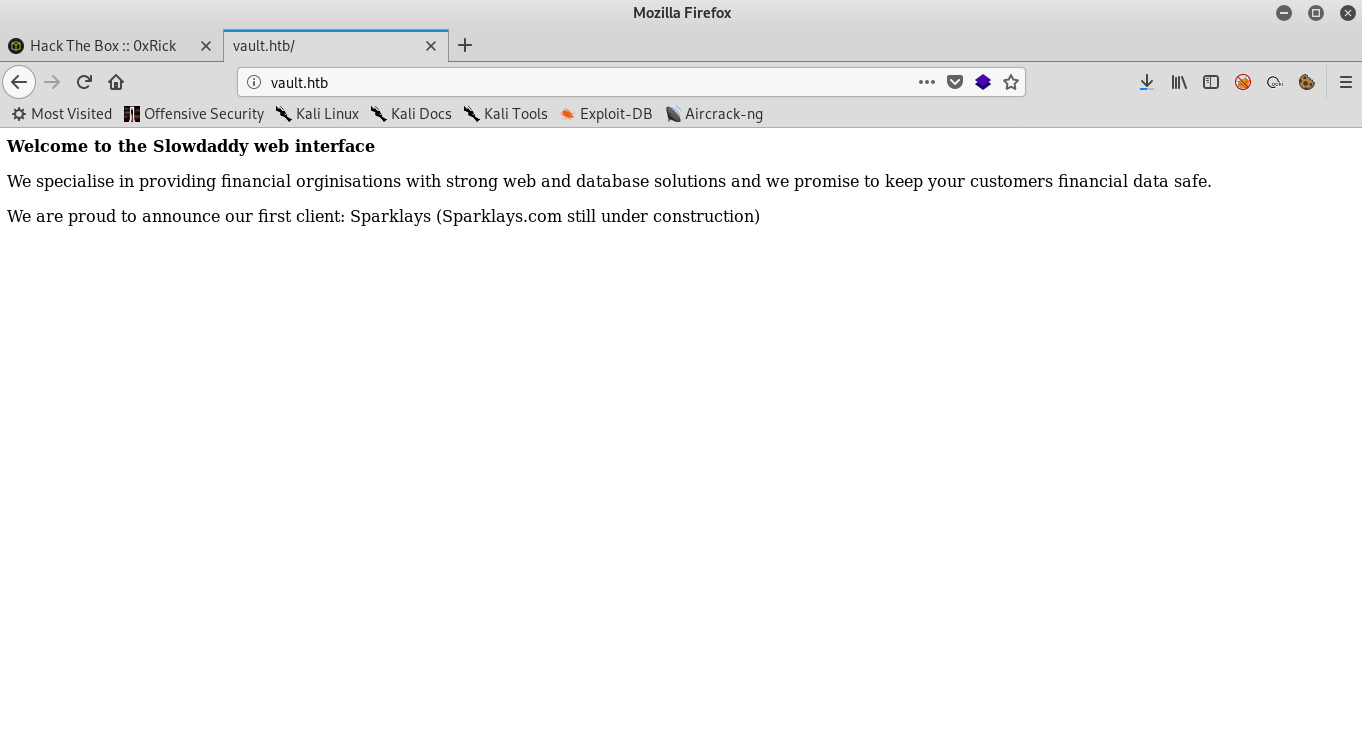Toggle the sidebar view
Screen dimensions: 1362x738
point(1211,82)
